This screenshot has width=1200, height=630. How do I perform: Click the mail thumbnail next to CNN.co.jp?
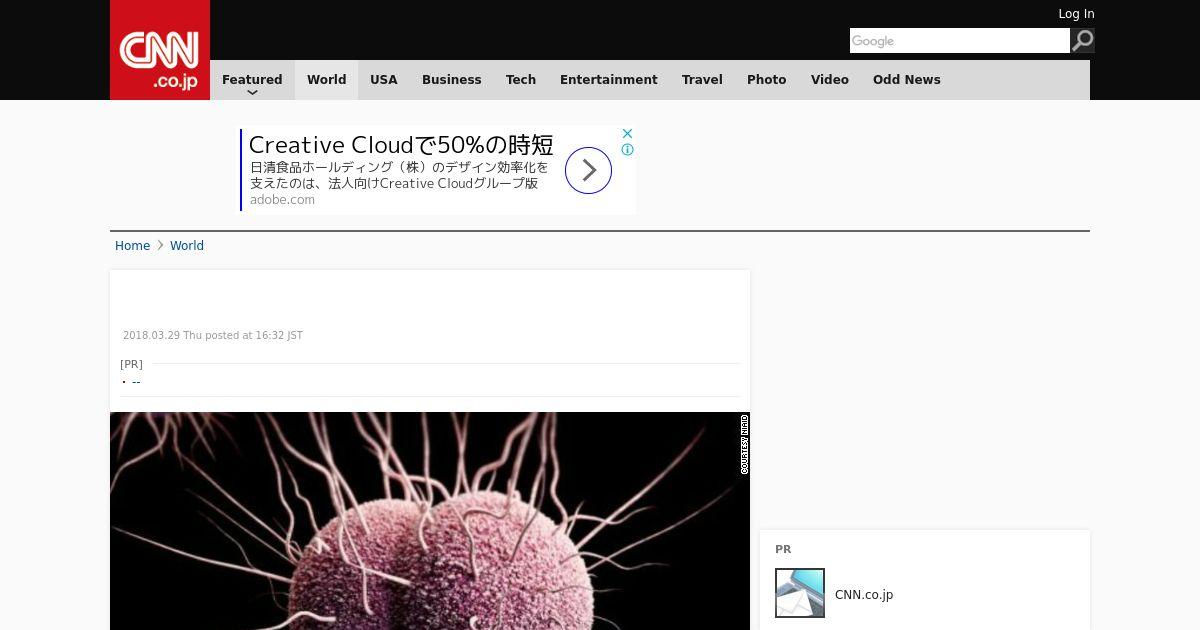click(x=800, y=593)
